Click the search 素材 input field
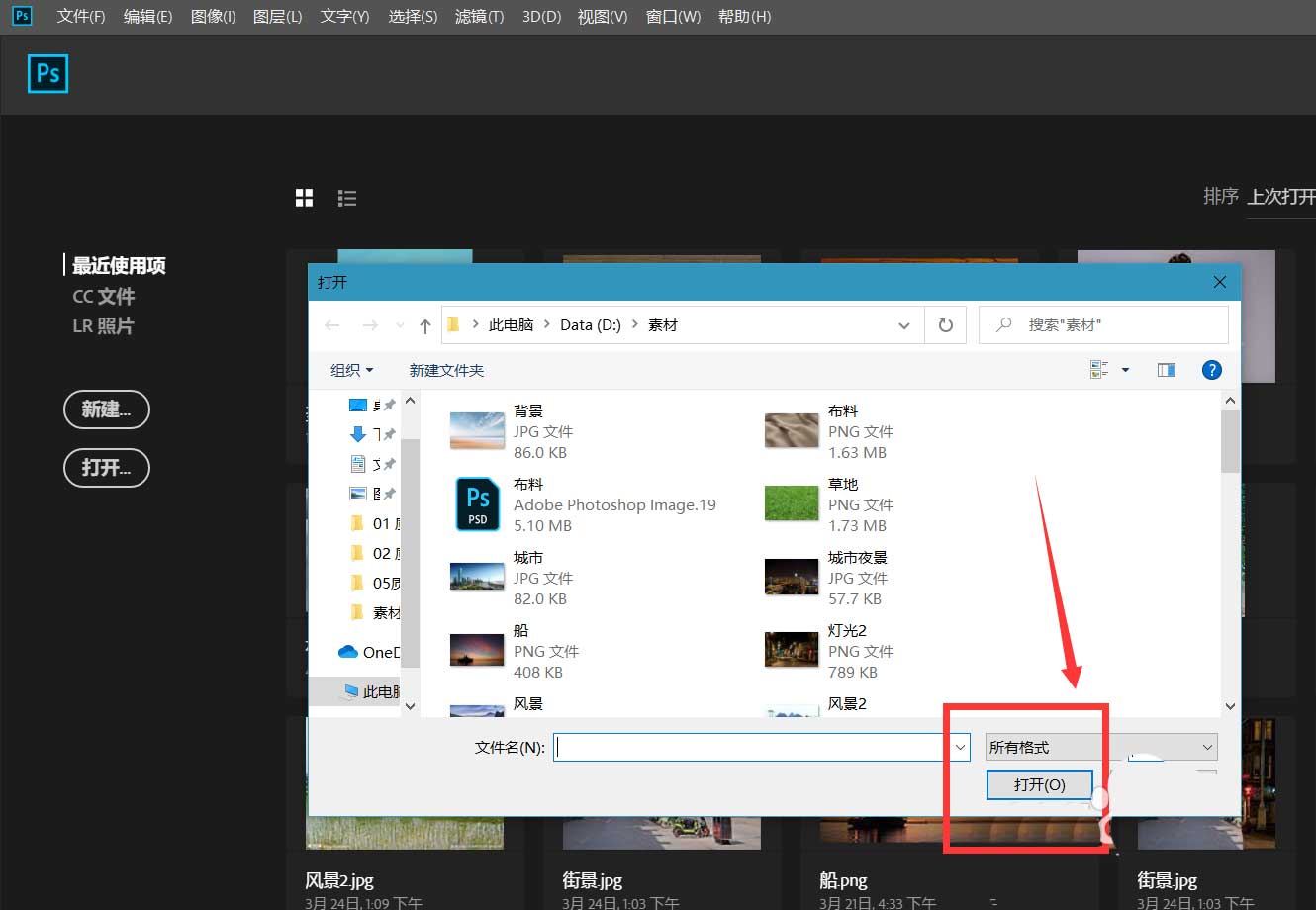Screen dimensions: 1316x910 (x=1103, y=324)
